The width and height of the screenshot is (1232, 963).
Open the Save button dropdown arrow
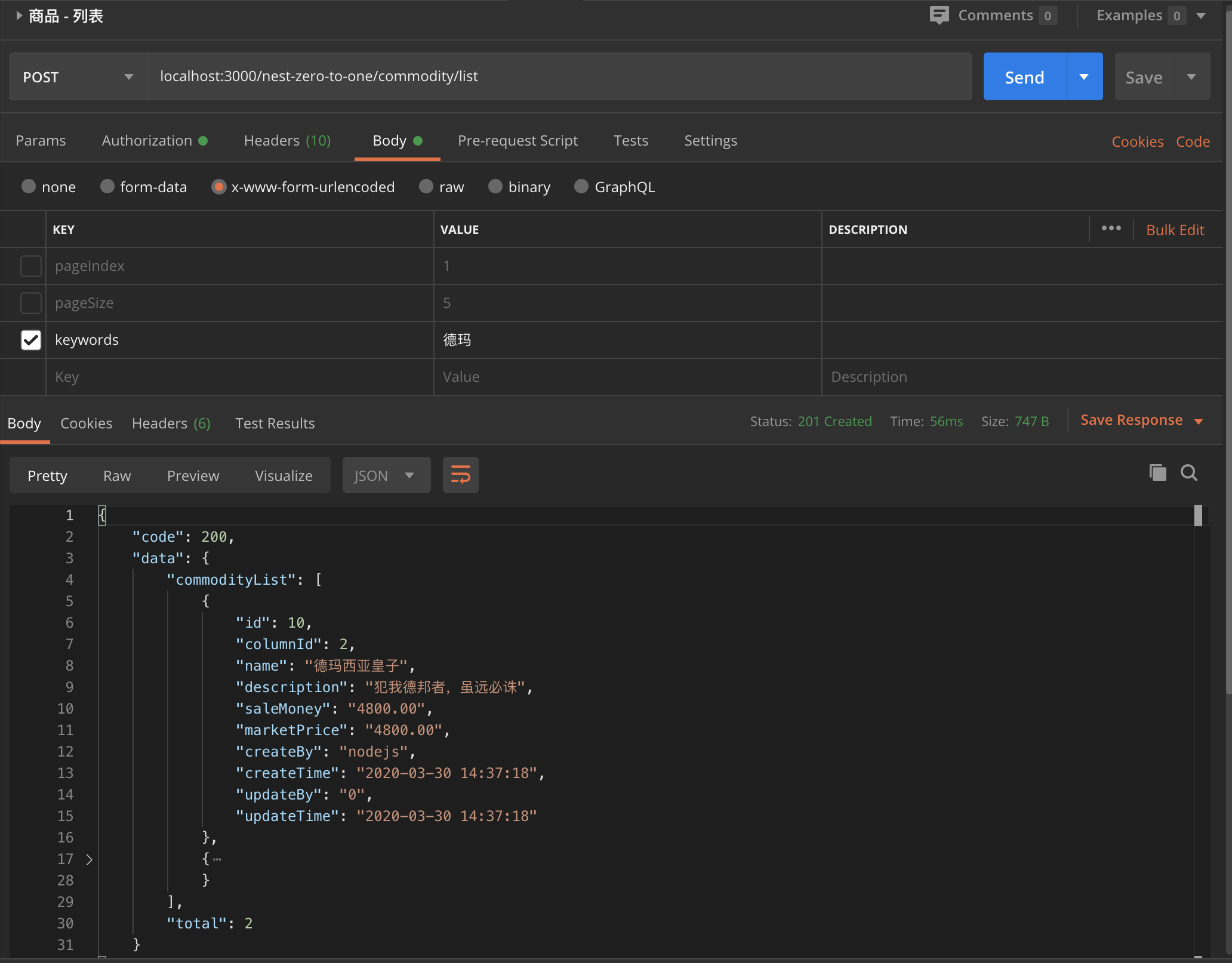[x=1191, y=76]
